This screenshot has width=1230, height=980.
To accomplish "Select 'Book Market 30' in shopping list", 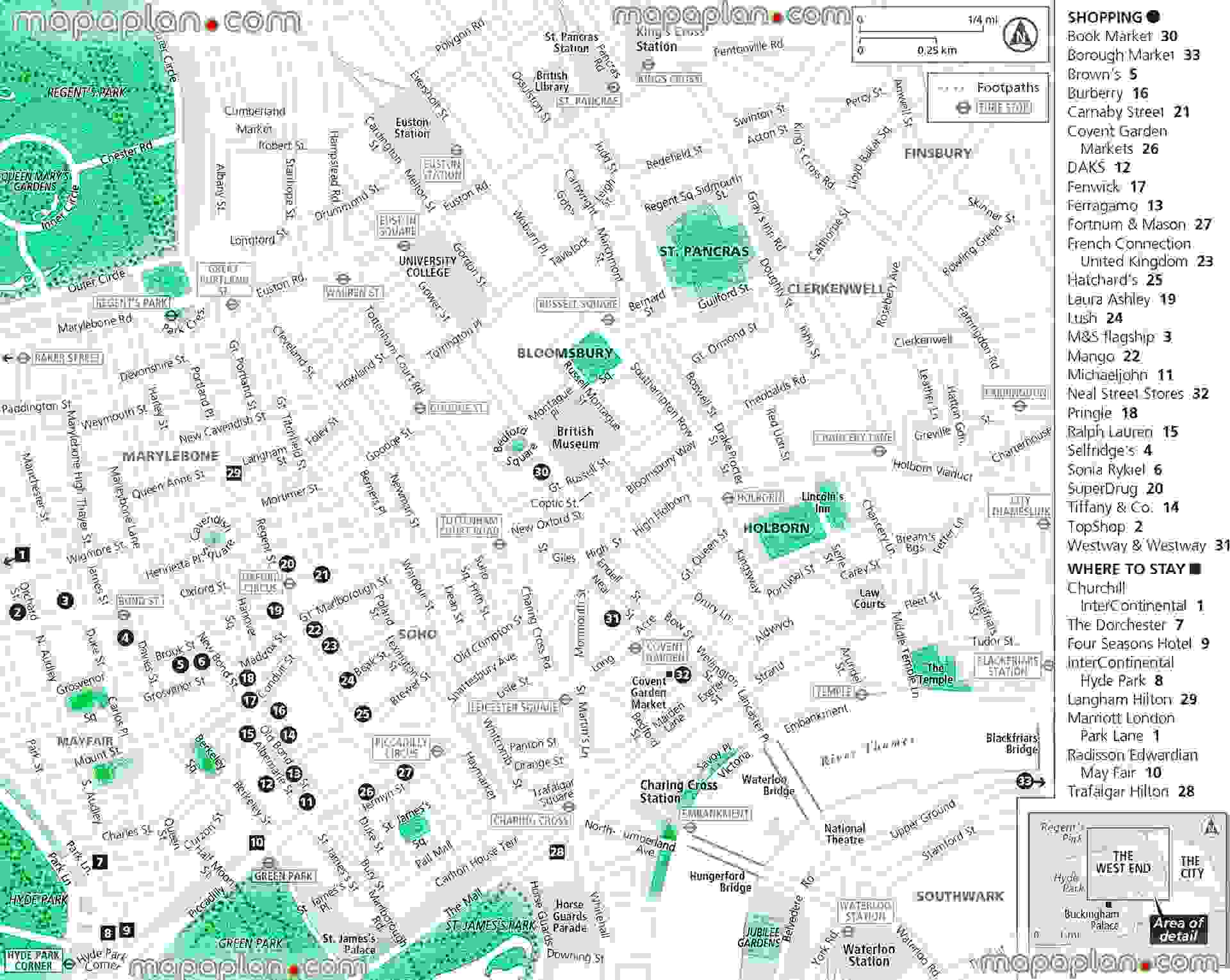I will (x=1122, y=36).
